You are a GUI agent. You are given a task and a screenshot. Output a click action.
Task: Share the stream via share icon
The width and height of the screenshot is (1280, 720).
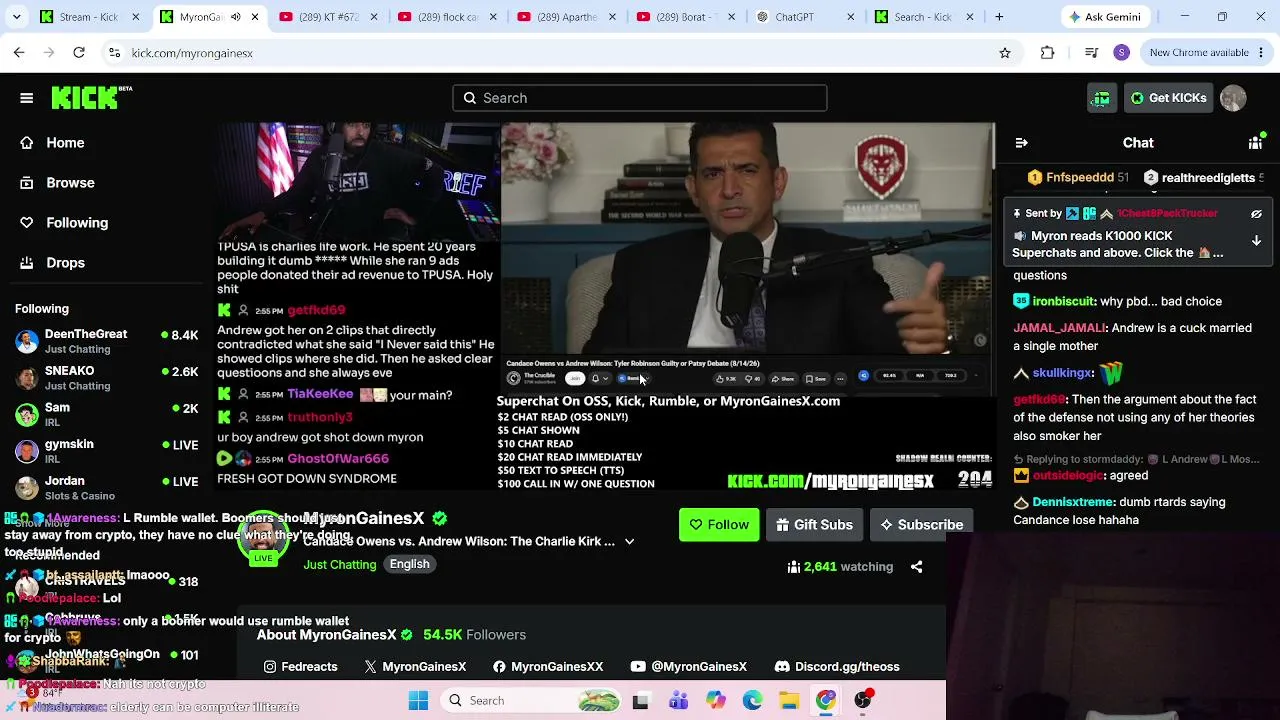click(x=916, y=567)
